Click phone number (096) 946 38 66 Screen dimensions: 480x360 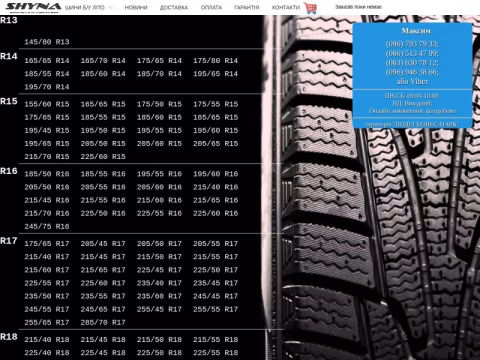tap(412, 72)
